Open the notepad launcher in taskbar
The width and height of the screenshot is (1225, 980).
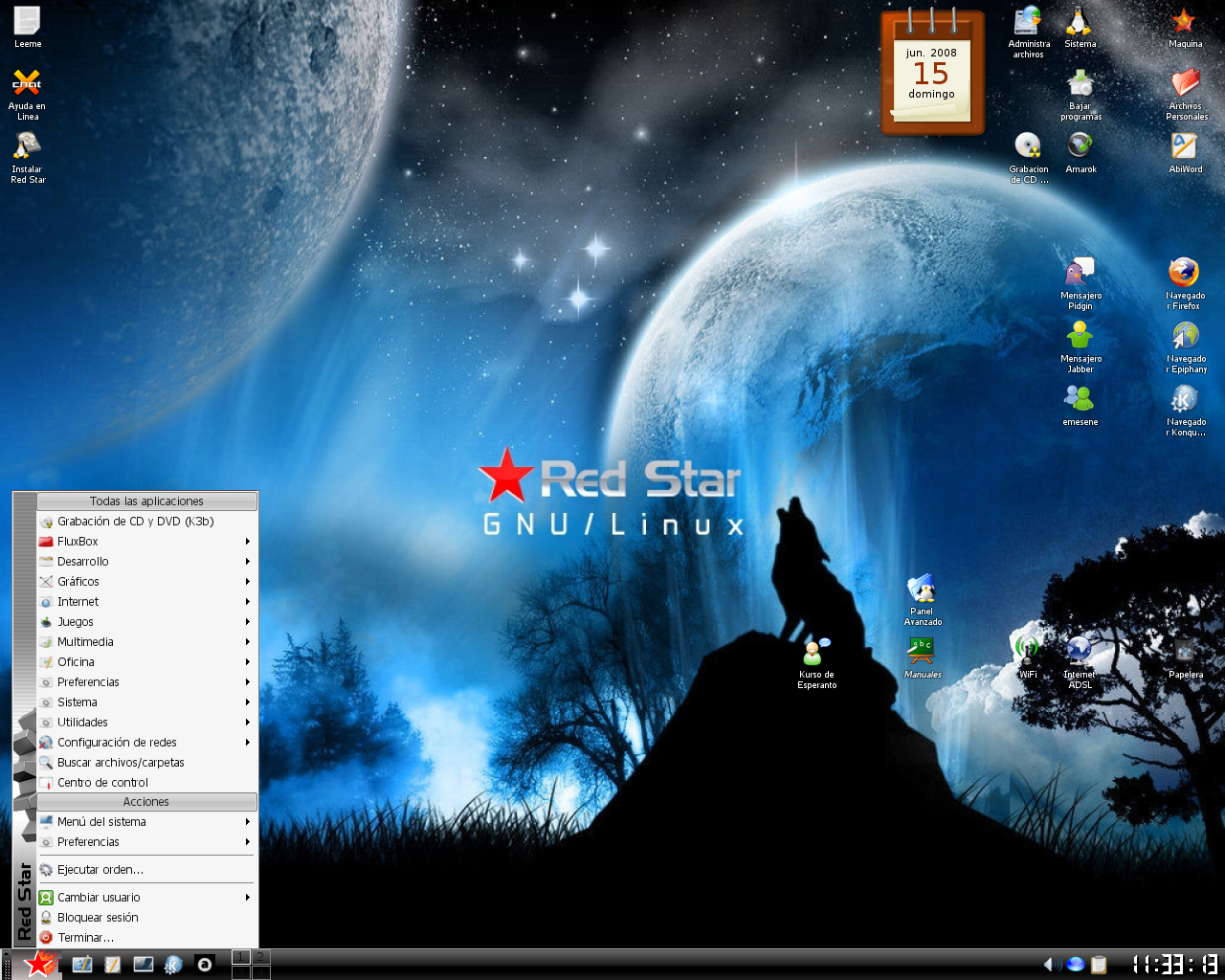(112, 965)
